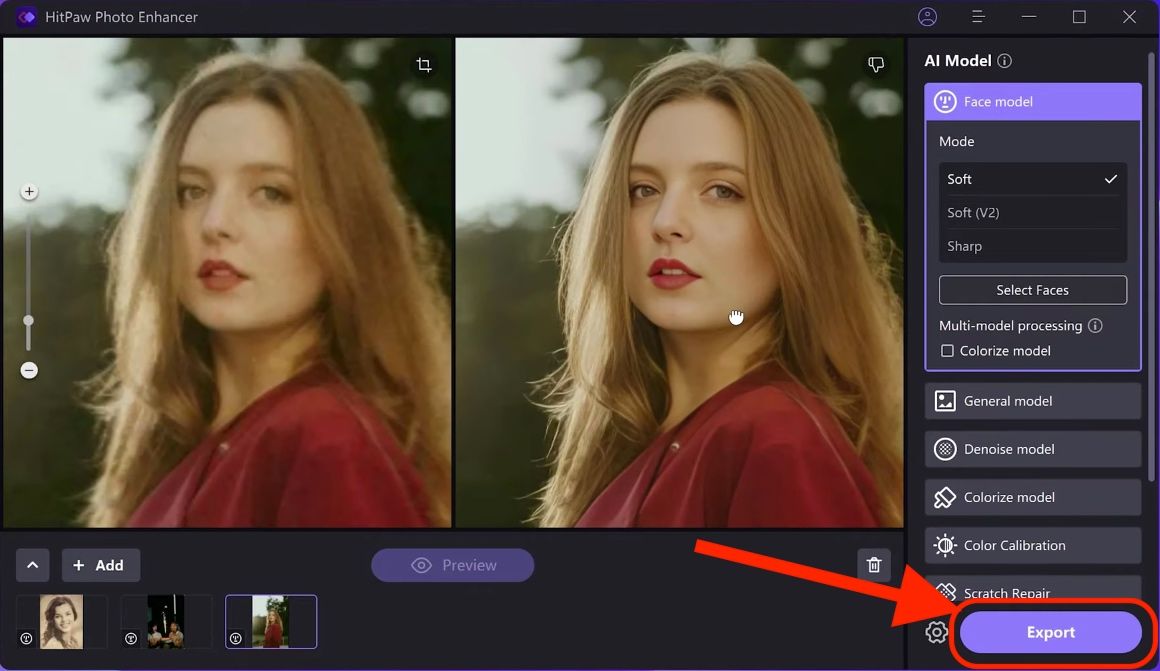
Task: Enable the Colorize model checkbox
Action: [947, 351]
